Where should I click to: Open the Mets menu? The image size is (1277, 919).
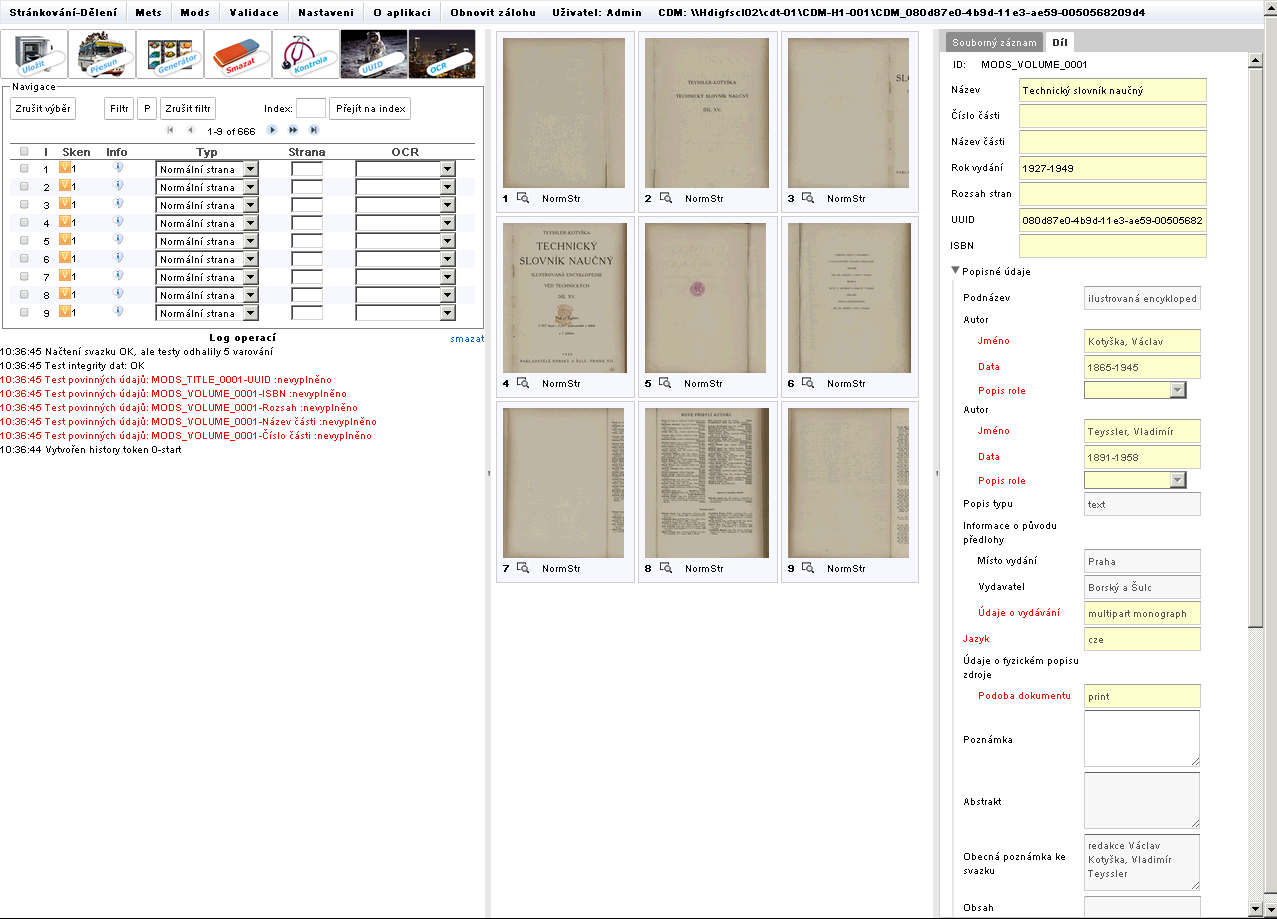pyautogui.click(x=149, y=13)
